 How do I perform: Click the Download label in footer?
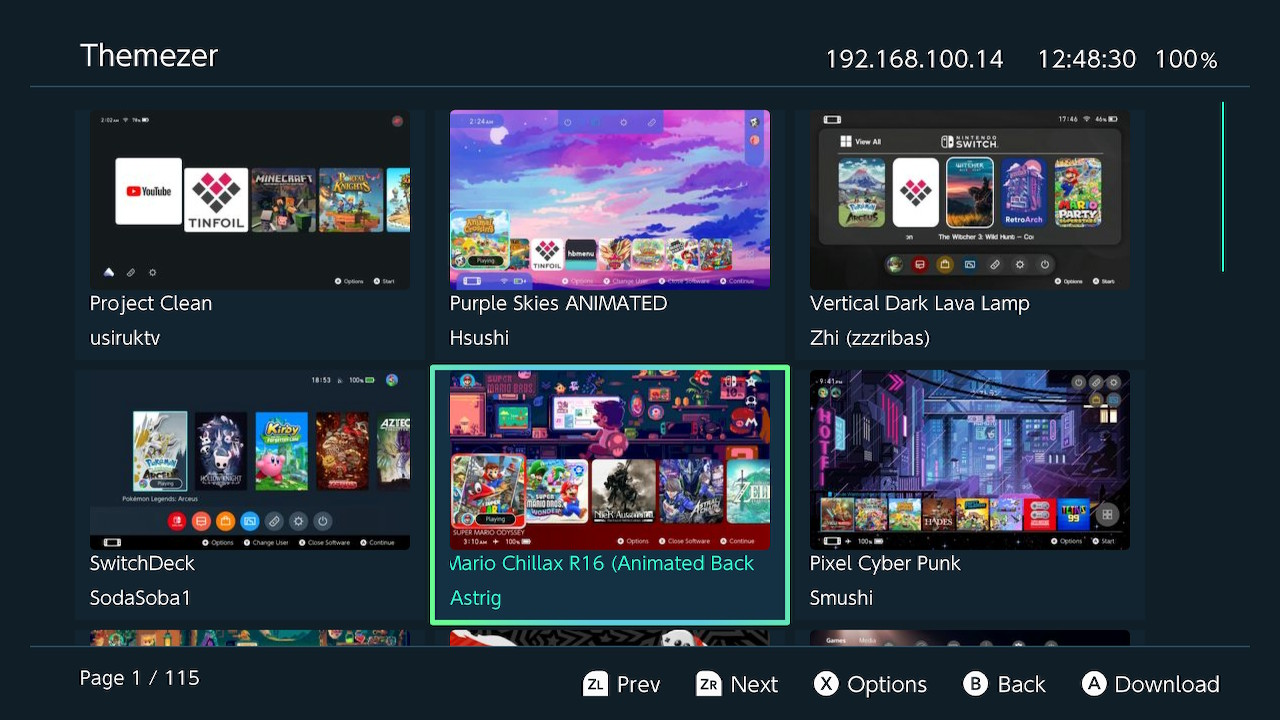(x=1166, y=684)
